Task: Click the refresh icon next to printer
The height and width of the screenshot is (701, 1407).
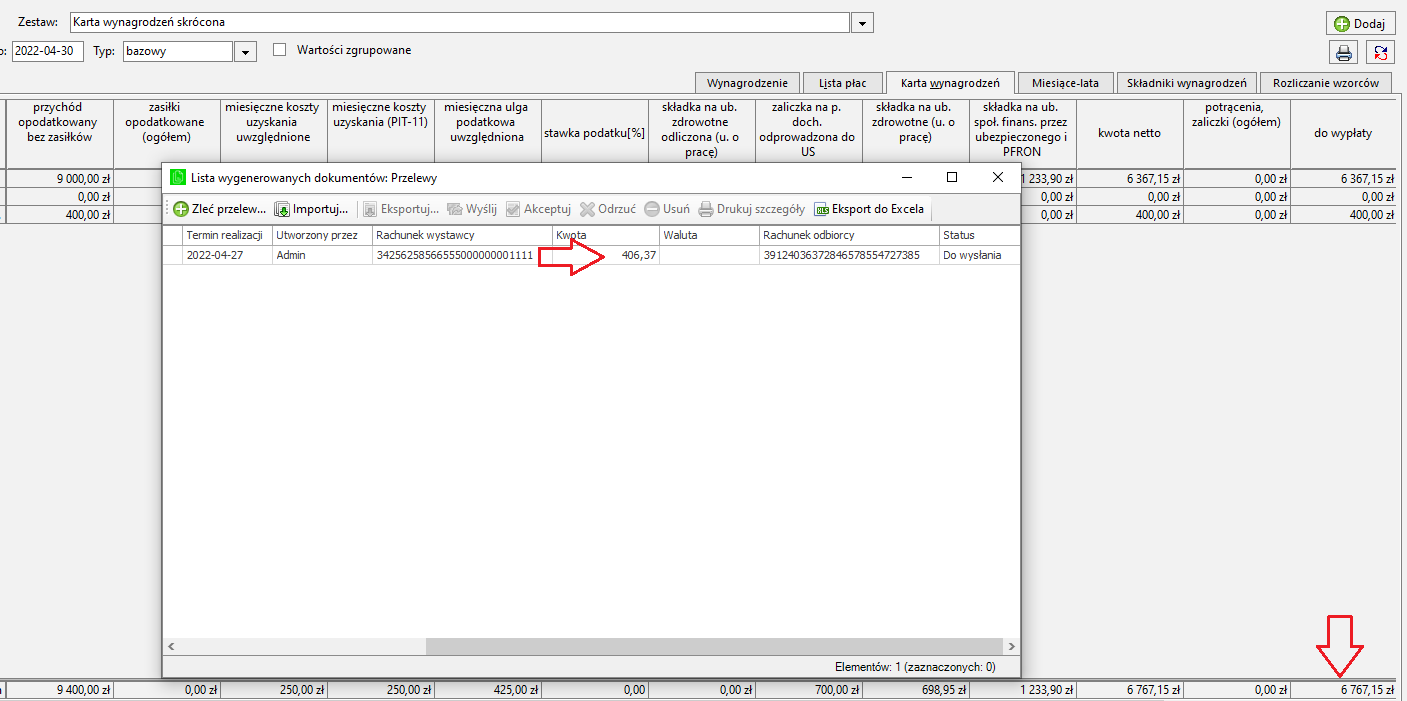Action: [x=1380, y=53]
